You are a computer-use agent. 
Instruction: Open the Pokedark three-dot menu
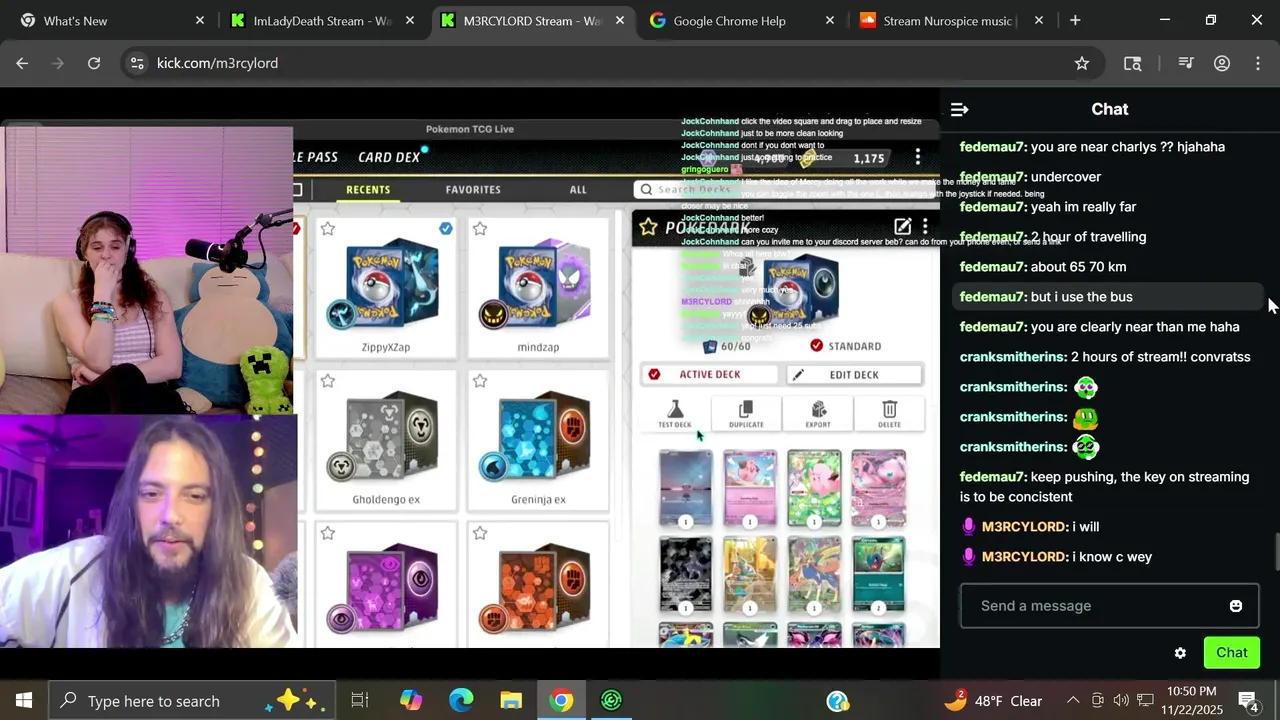coord(925,226)
